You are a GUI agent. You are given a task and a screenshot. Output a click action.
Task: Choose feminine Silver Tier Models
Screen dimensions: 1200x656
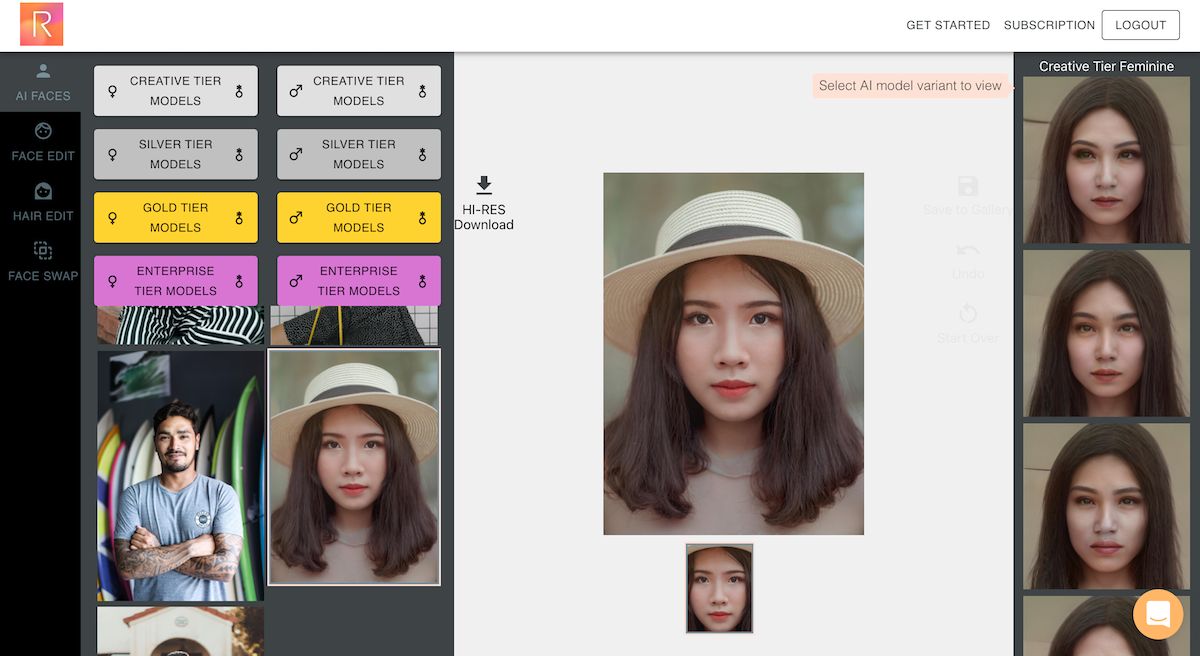pos(176,154)
